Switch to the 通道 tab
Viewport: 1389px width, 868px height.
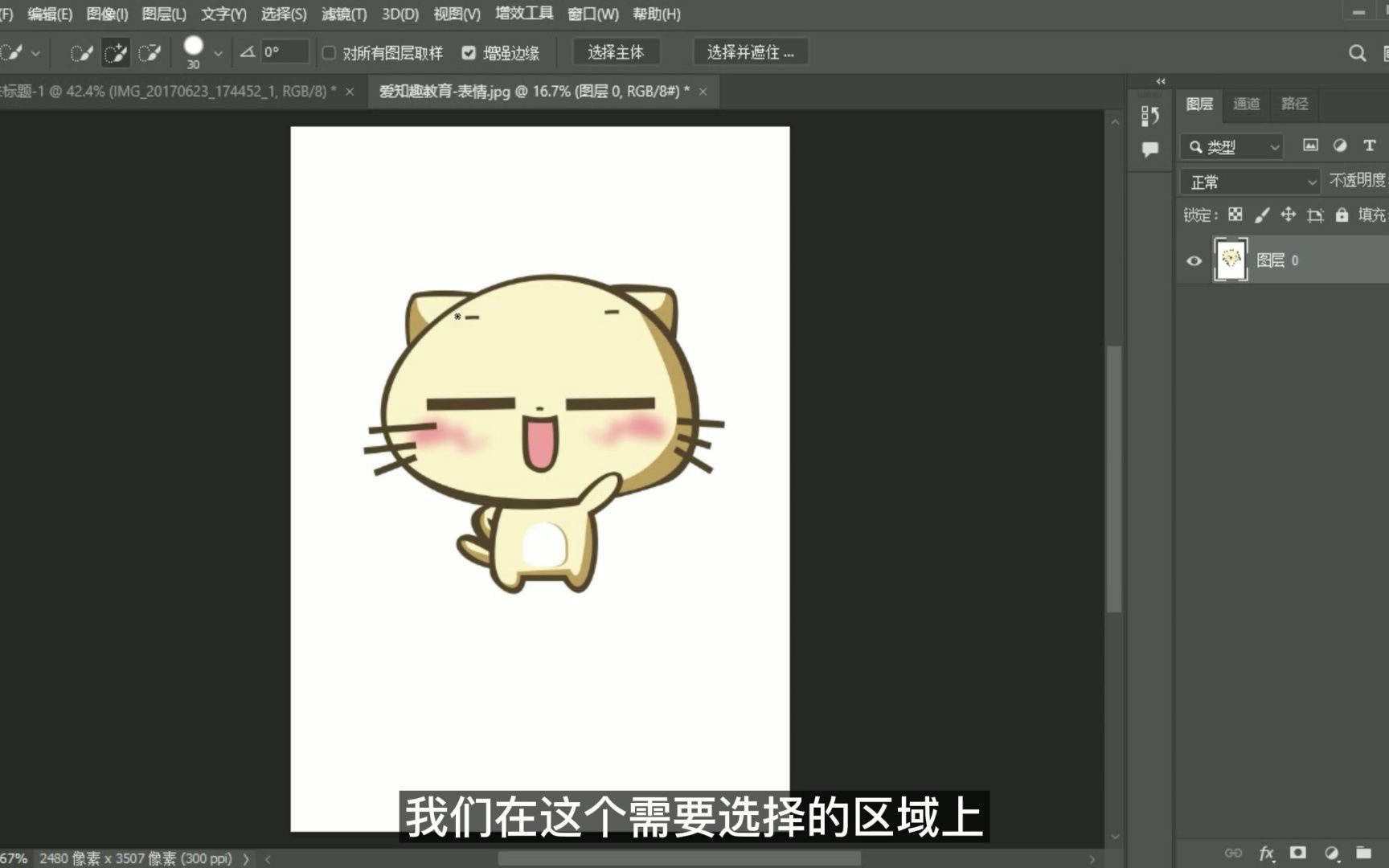pyautogui.click(x=1245, y=104)
